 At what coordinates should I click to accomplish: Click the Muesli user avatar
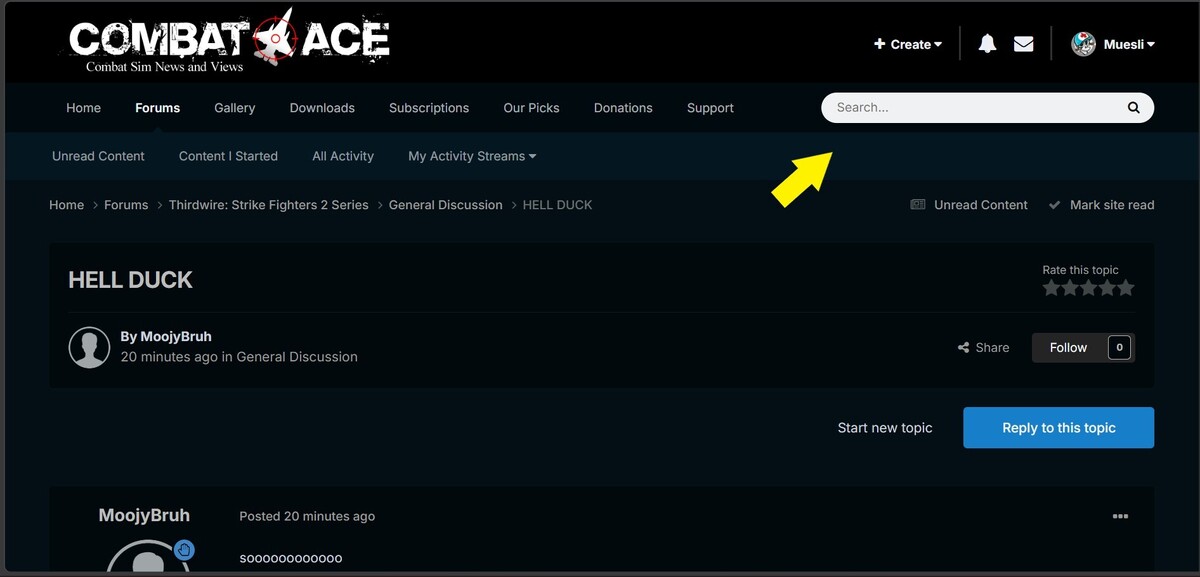click(1083, 43)
